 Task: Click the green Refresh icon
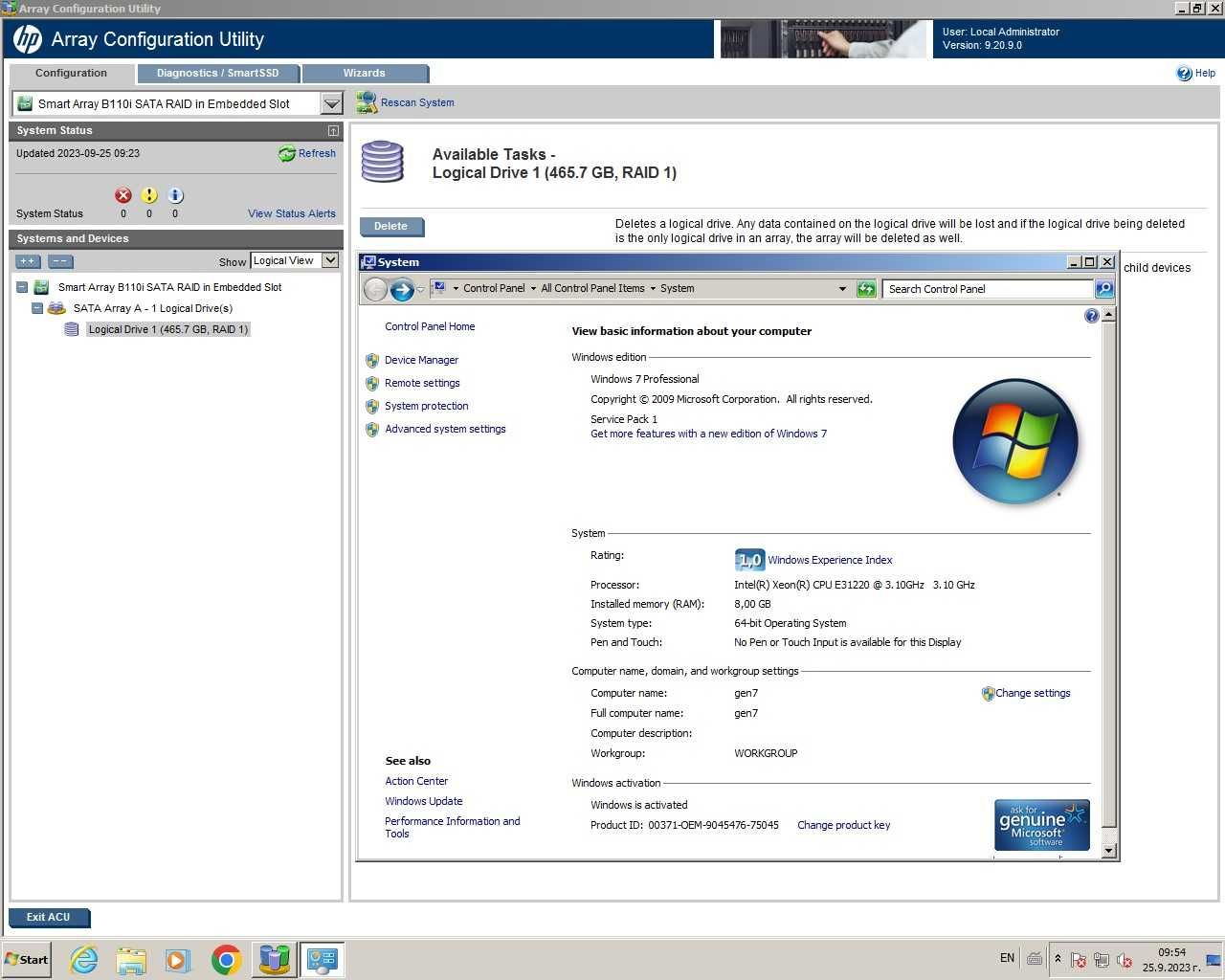coord(286,153)
